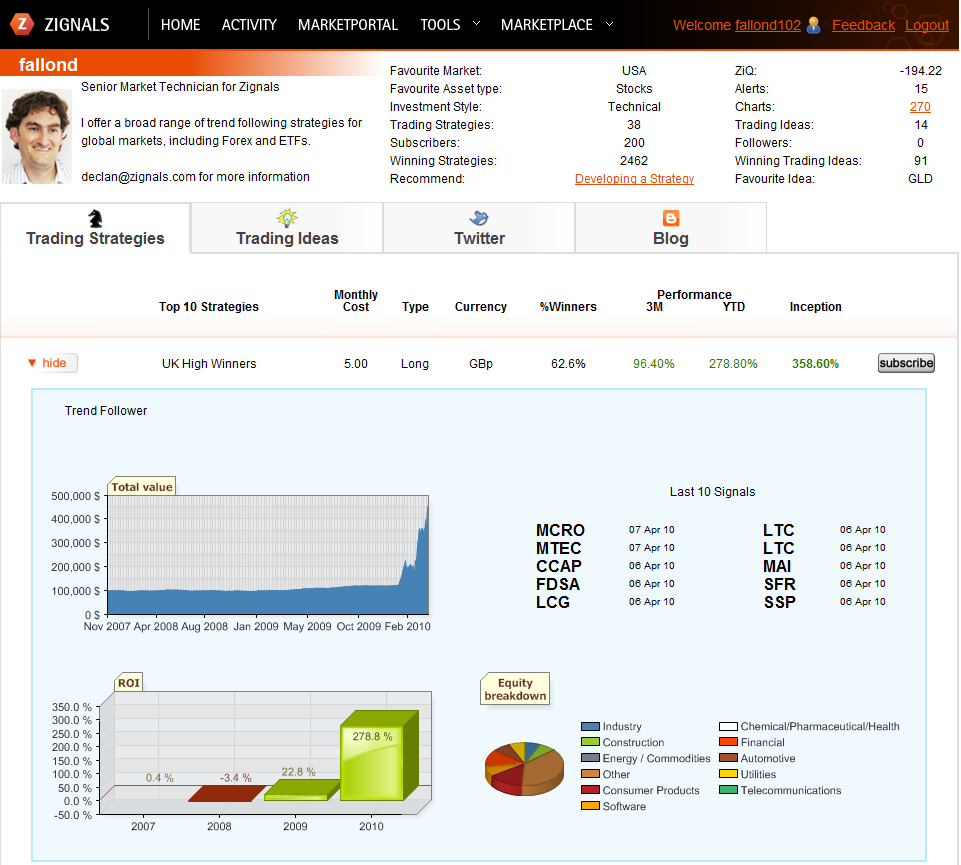The height and width of the screenshot is (865, 961).
Task: Click the equity breakdown pie chart
Action: [524, 769]
